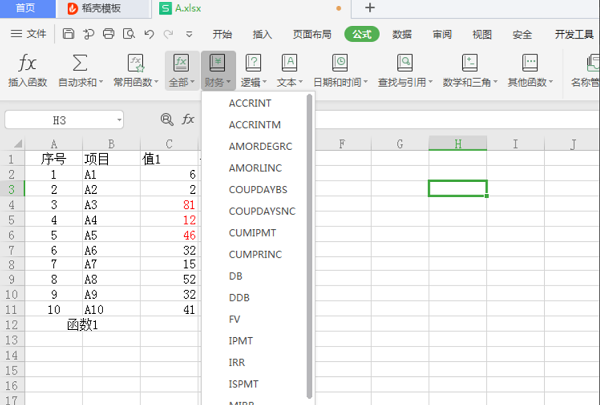This screenshot has width=600, height=405.
Task: Click the fx icon beside formula bar
Action: (188, 119)
